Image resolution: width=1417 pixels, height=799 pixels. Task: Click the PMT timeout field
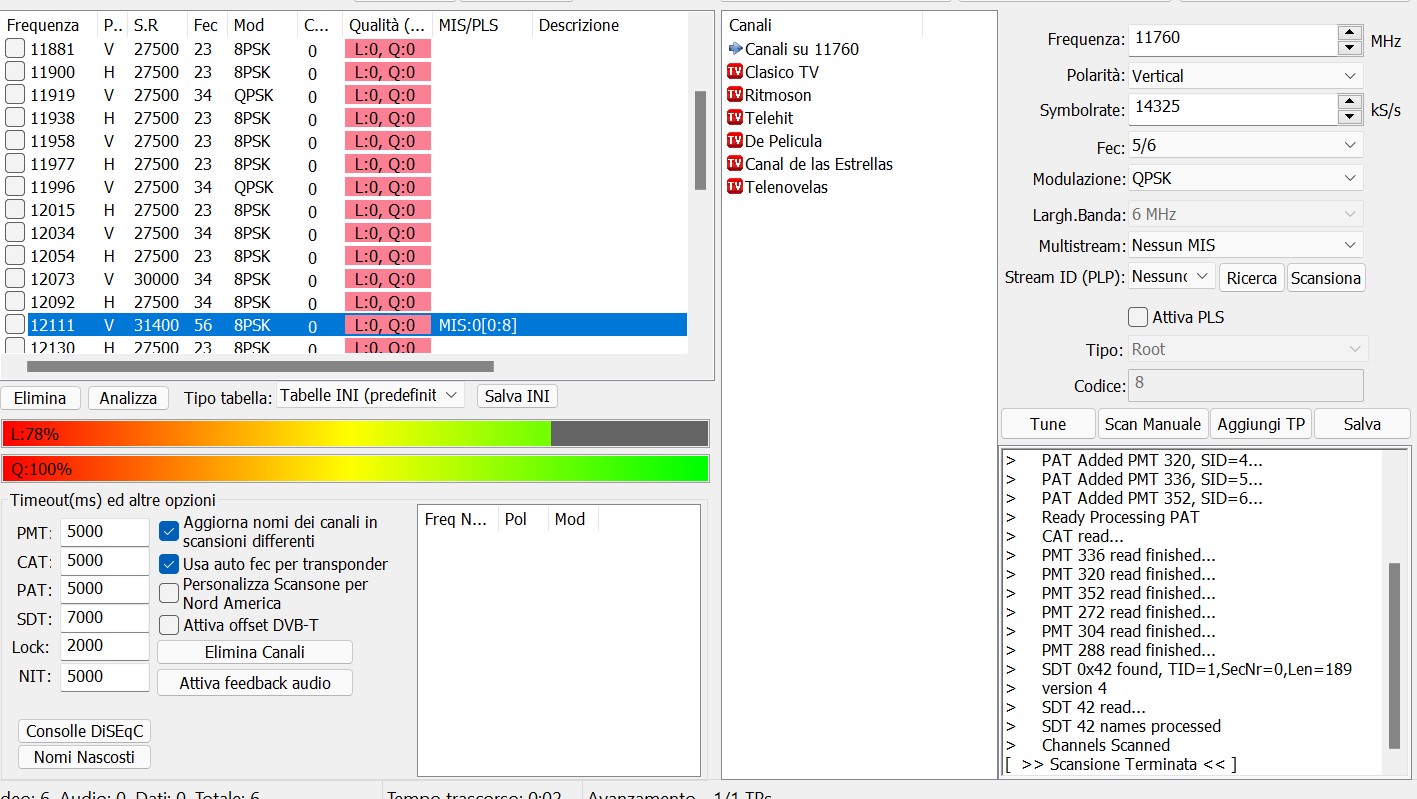[x=104, y=532]
